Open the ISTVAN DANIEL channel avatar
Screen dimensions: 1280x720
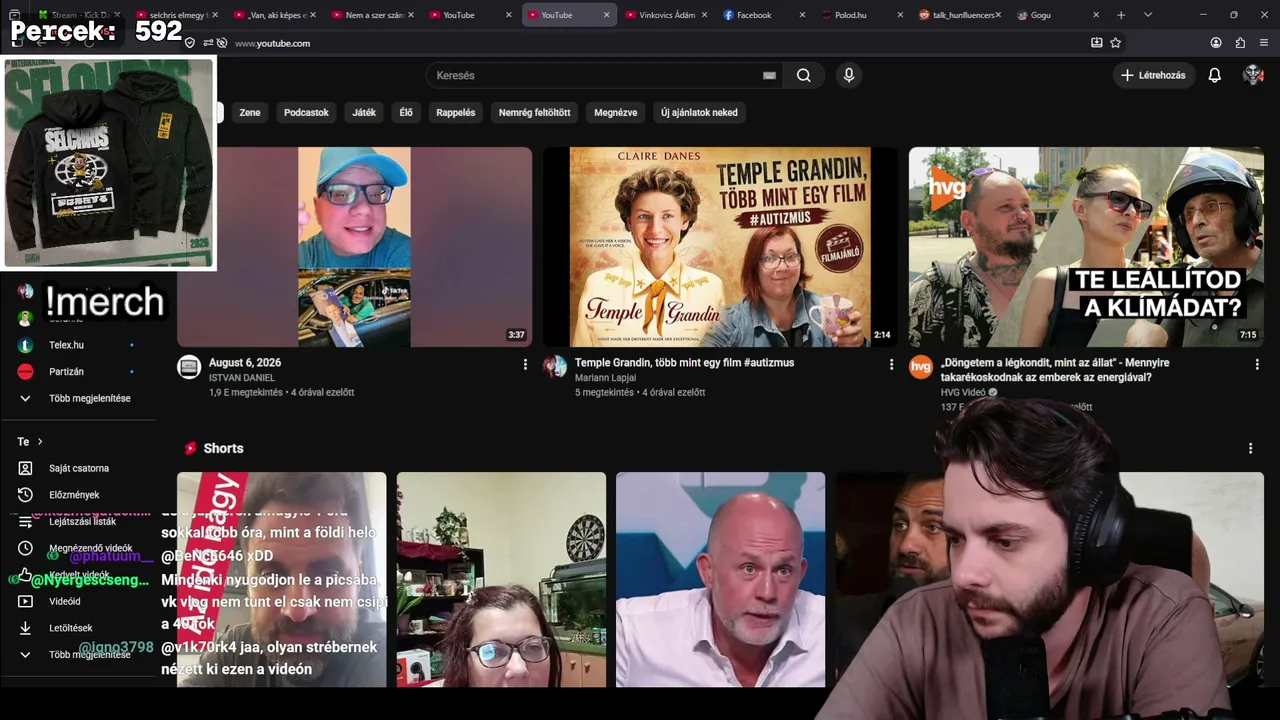189,367
